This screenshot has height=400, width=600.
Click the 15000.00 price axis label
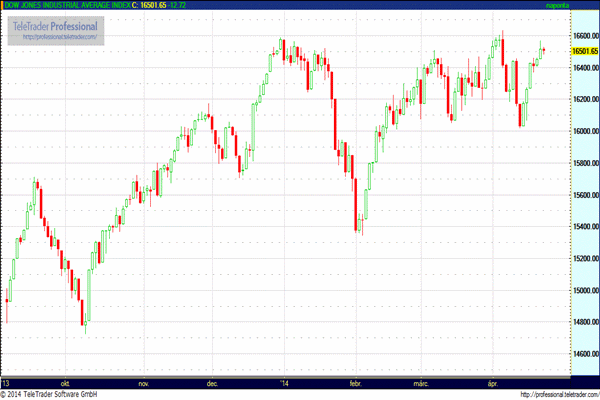click(585, 291)
